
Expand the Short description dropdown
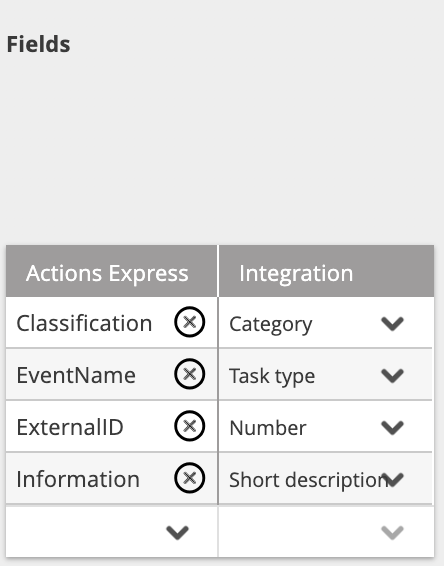pos(392,479)
